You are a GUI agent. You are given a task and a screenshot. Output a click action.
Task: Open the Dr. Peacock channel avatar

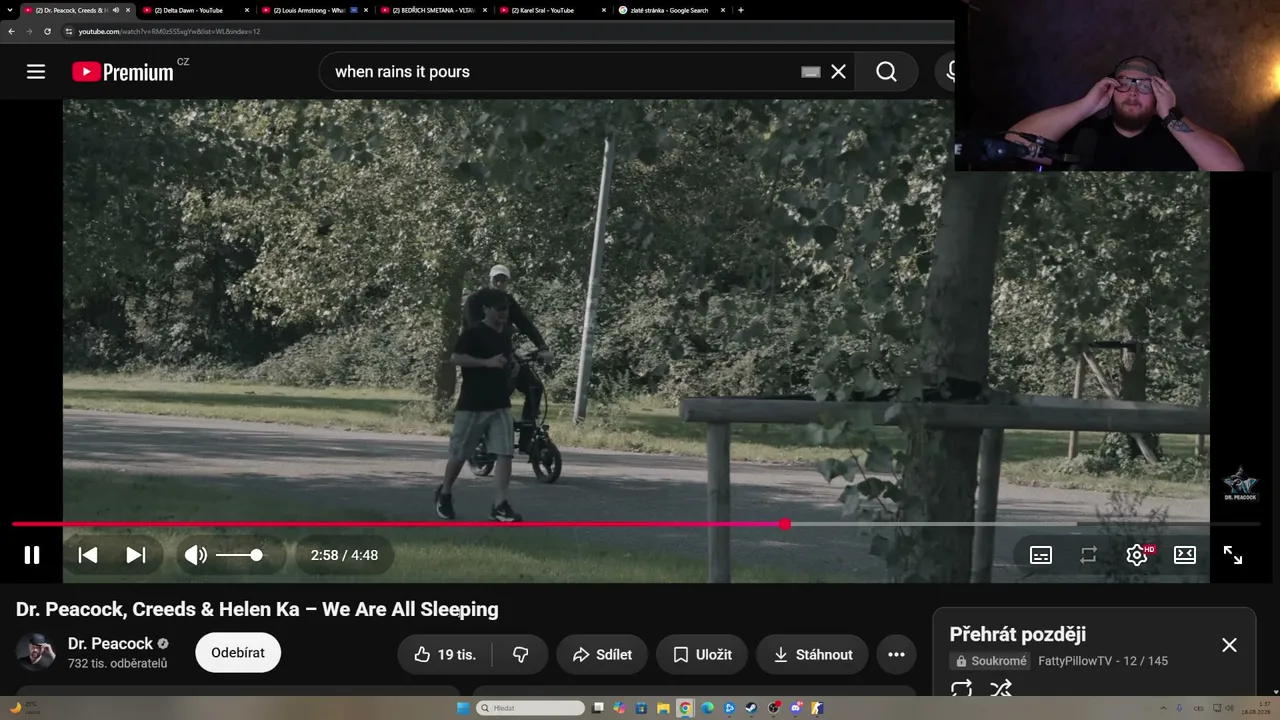(x=36, y=652)
